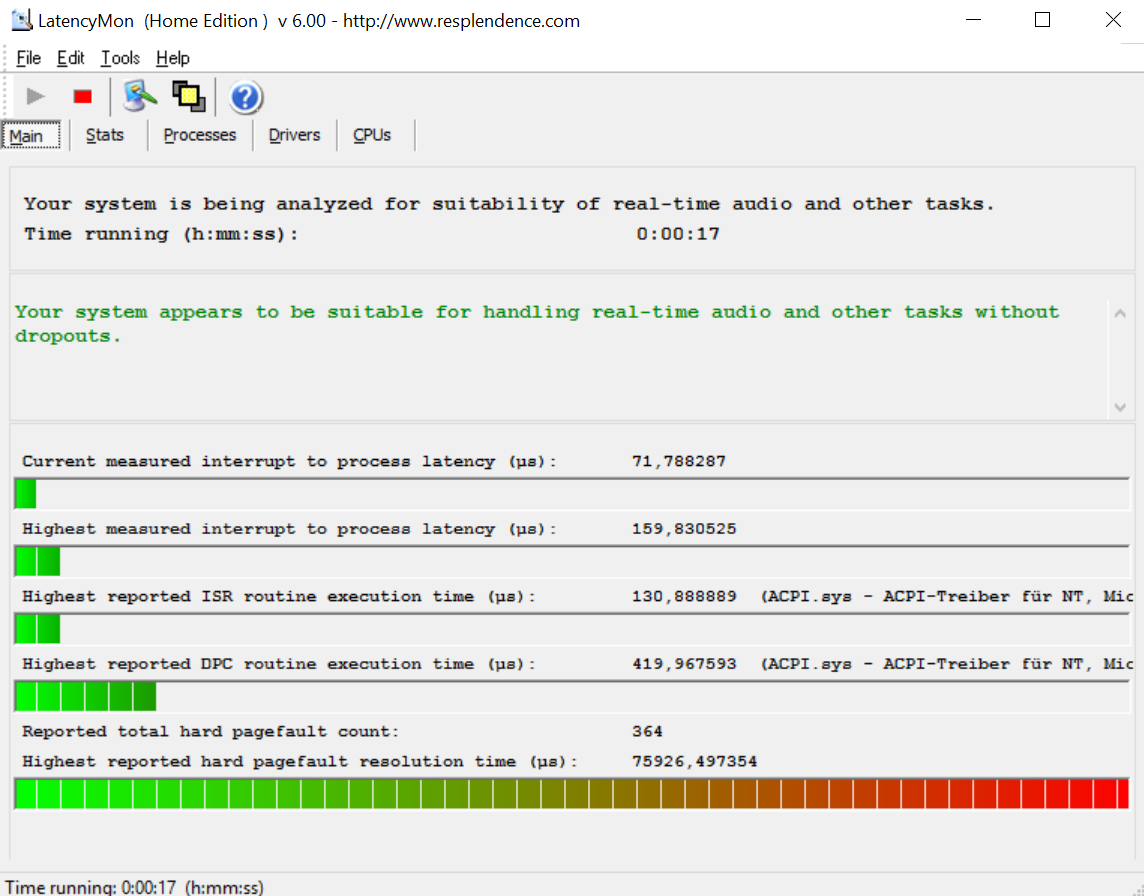Maximize the LatencyMon window
The image size is (1144, 896).
click(1042, 20)
